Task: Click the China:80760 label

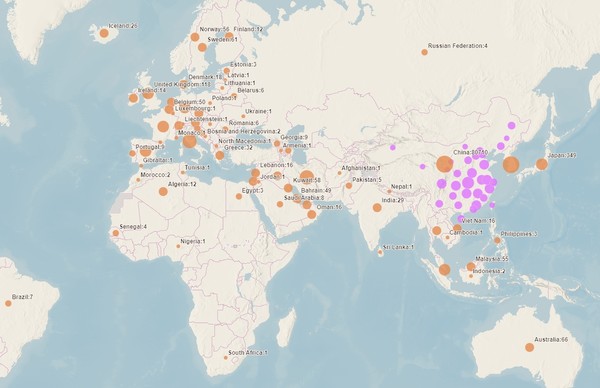Action: (x=471, y=152)
